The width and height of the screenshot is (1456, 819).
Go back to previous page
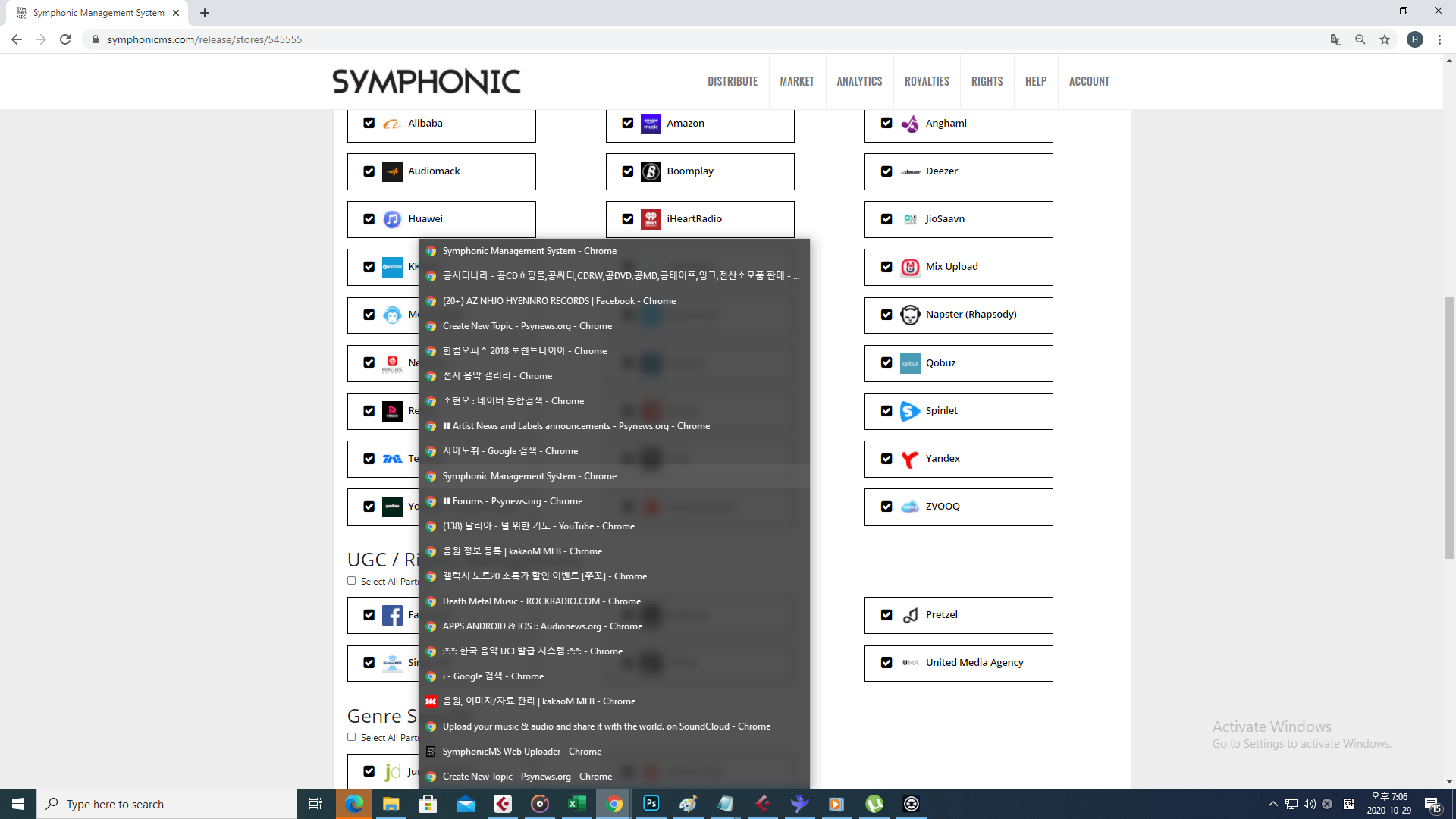click(x=17, y=39)
